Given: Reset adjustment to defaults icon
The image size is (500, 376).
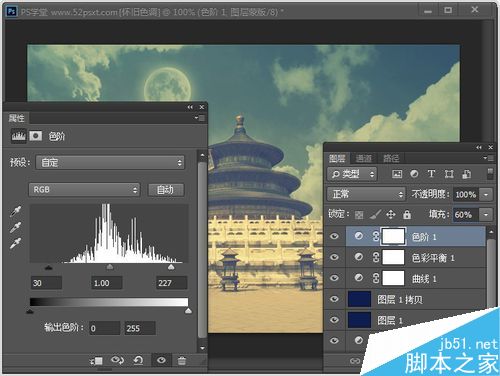Looking at the screenshot, I should coord(138,360).
